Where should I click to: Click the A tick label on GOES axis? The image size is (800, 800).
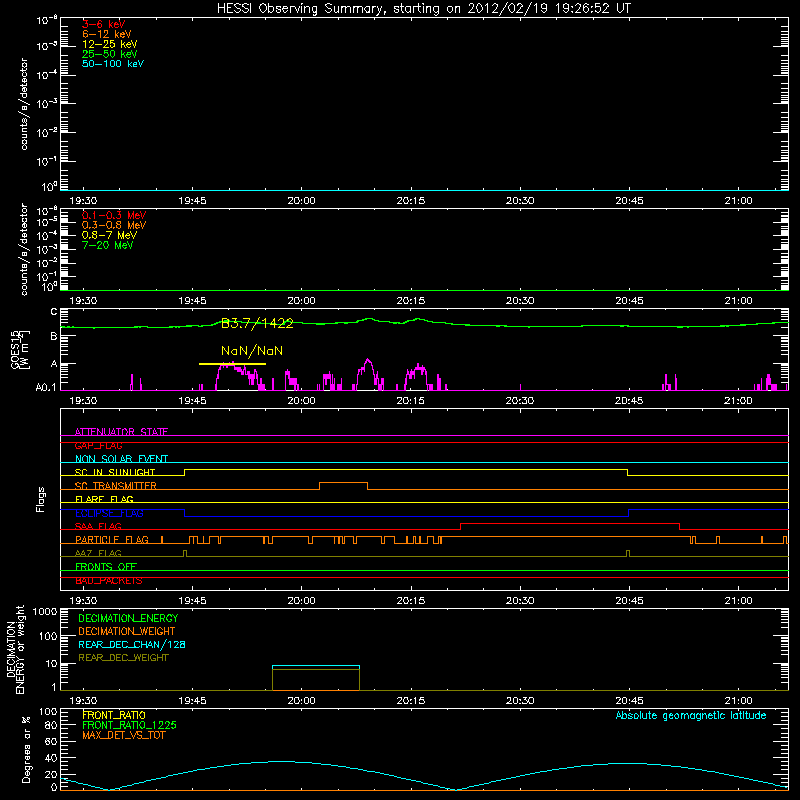pos(54,364)
